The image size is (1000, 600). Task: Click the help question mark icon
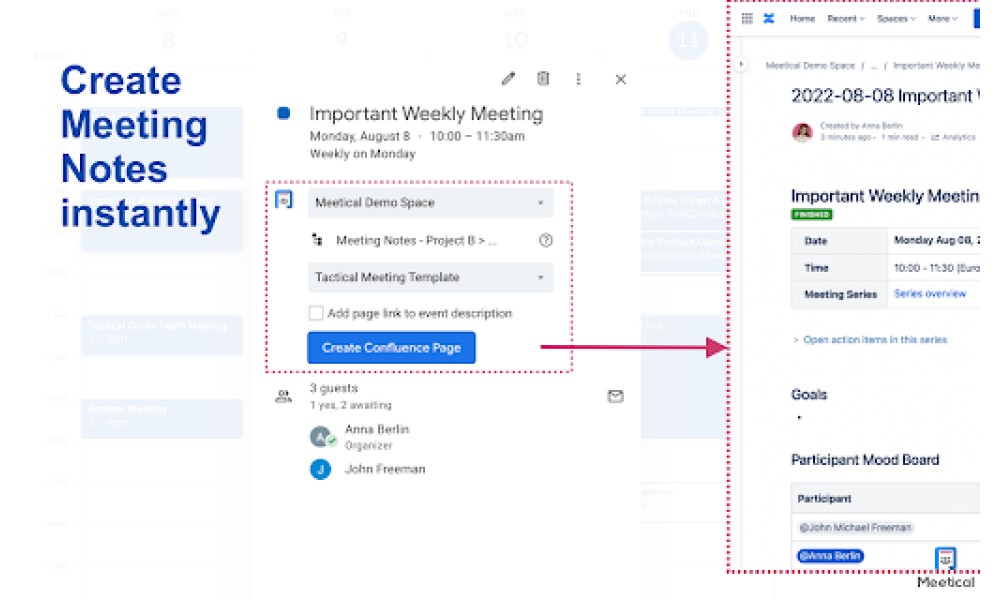point(545,240)
